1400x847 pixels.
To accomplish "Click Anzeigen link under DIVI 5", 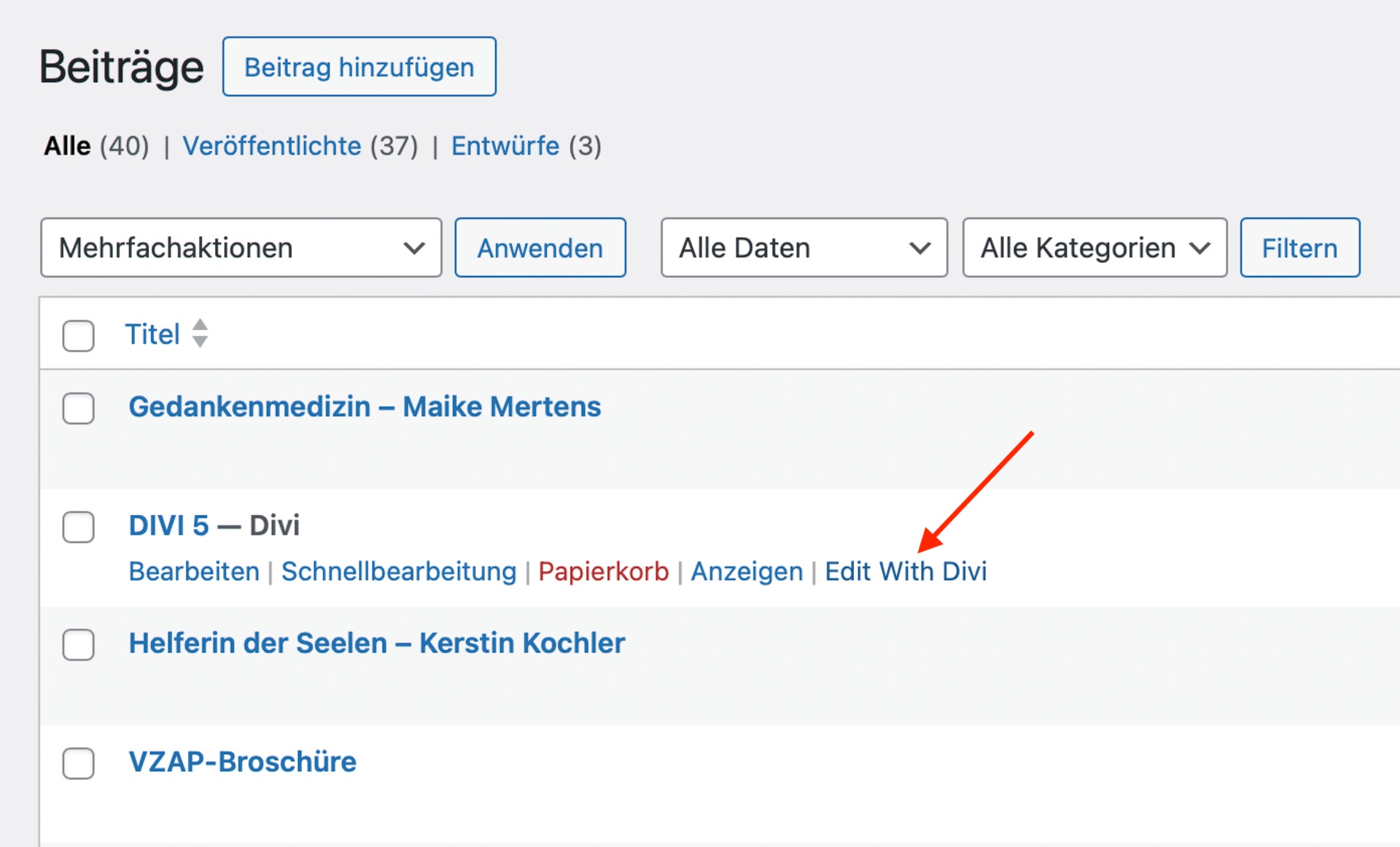I will coord(746,571).
